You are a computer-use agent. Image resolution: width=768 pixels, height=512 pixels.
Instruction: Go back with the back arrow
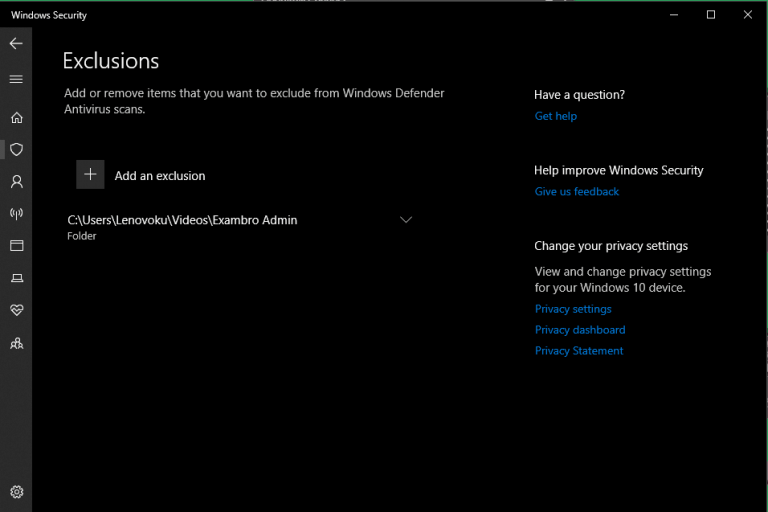(16, 44)
